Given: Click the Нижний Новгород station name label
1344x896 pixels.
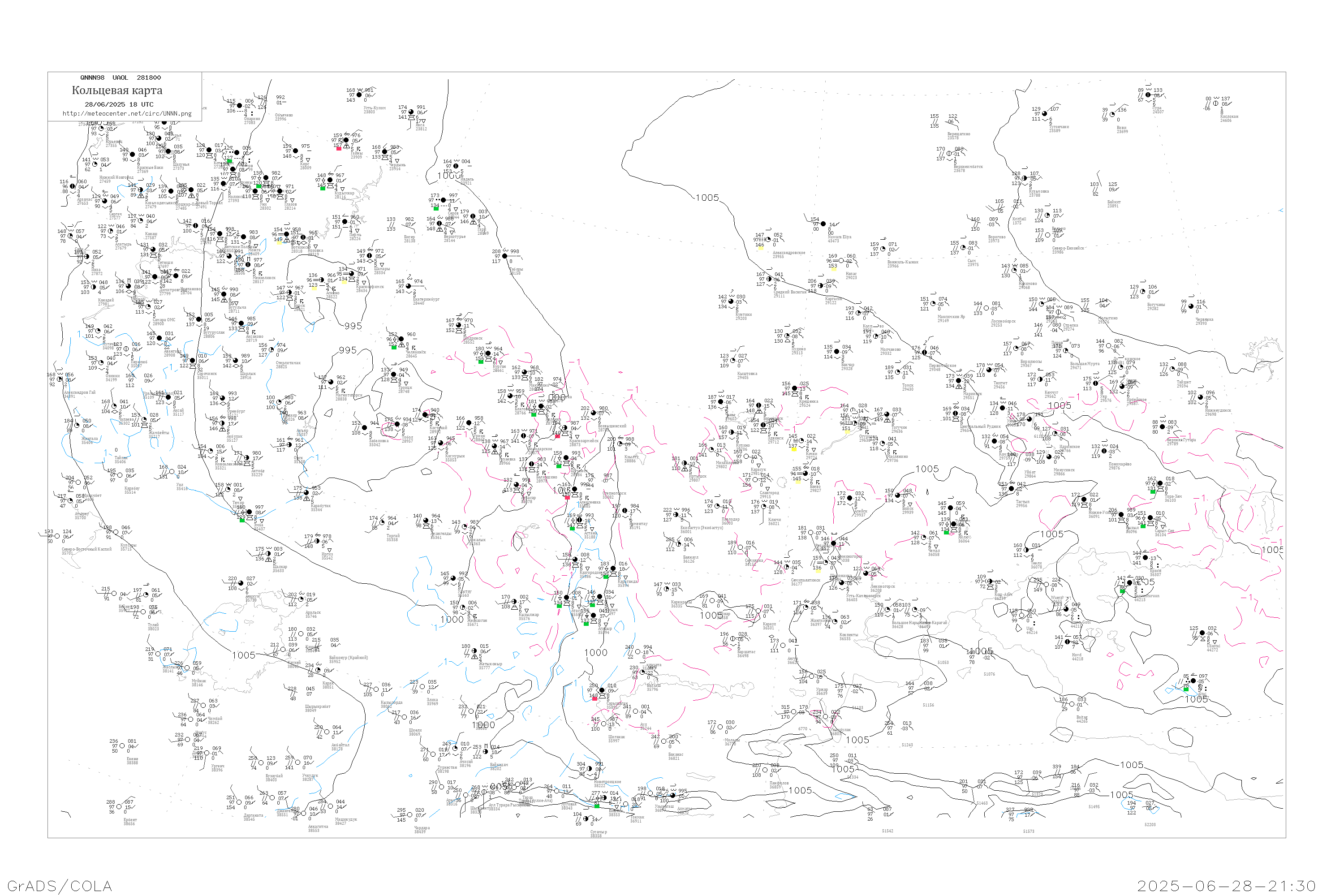Looking at the screenshot, I should tap(116, 178).
